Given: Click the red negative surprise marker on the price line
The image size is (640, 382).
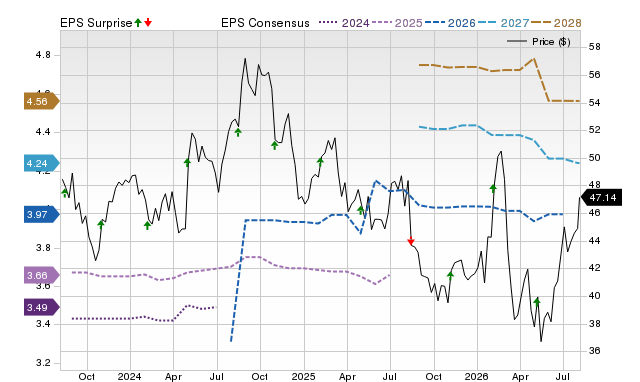Looking at the screenshot, I should tap(411, 241).
